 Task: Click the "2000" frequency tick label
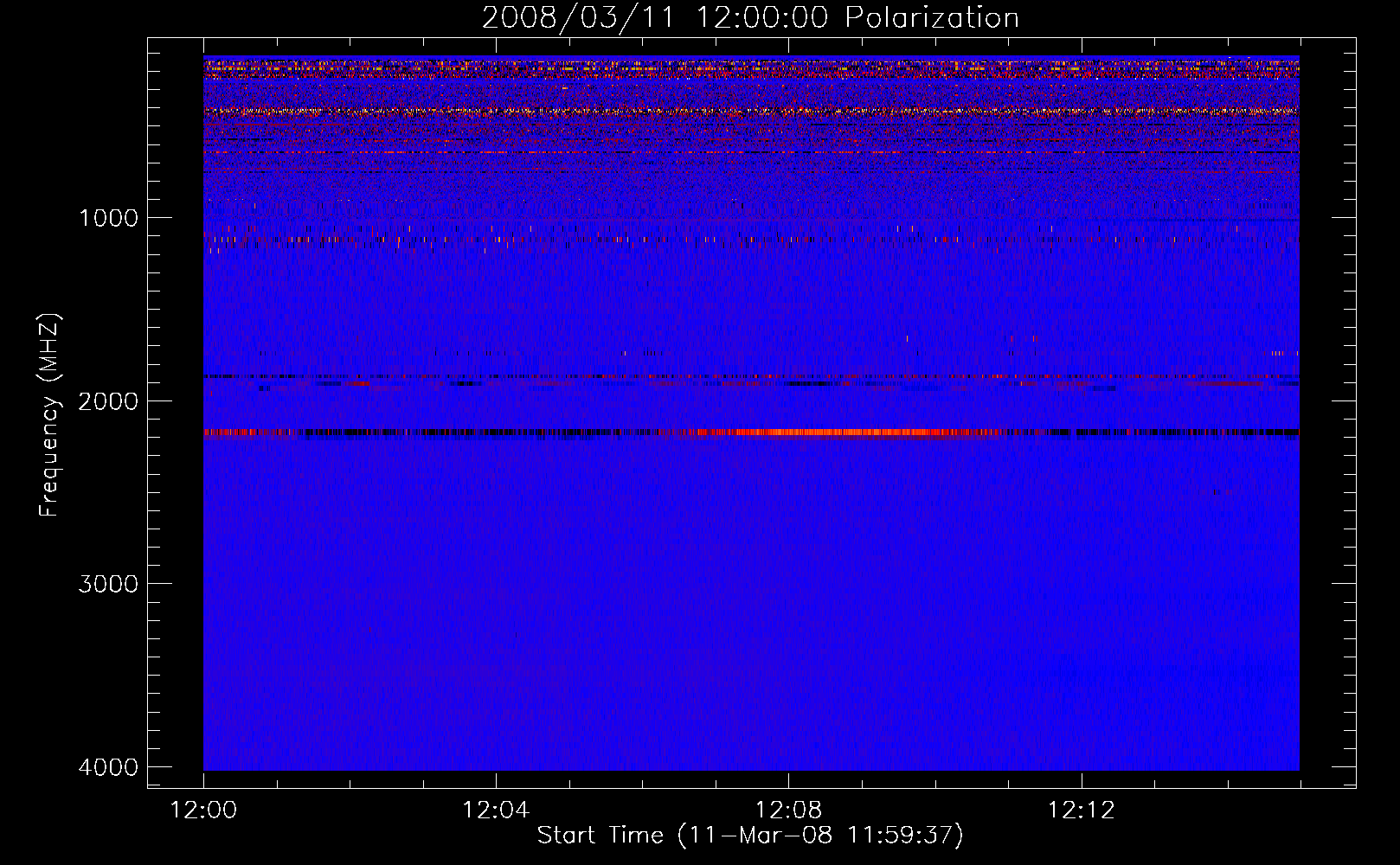108,401
